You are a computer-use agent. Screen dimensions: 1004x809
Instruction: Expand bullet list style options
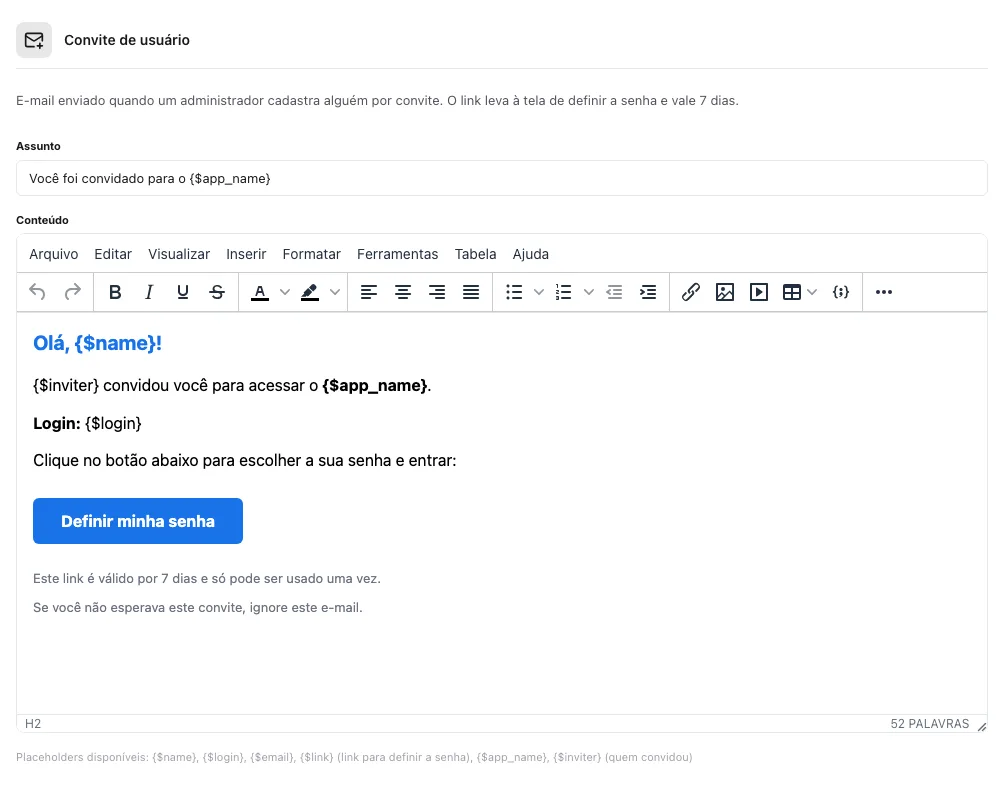pyautogui.click(x=539, y=292)
